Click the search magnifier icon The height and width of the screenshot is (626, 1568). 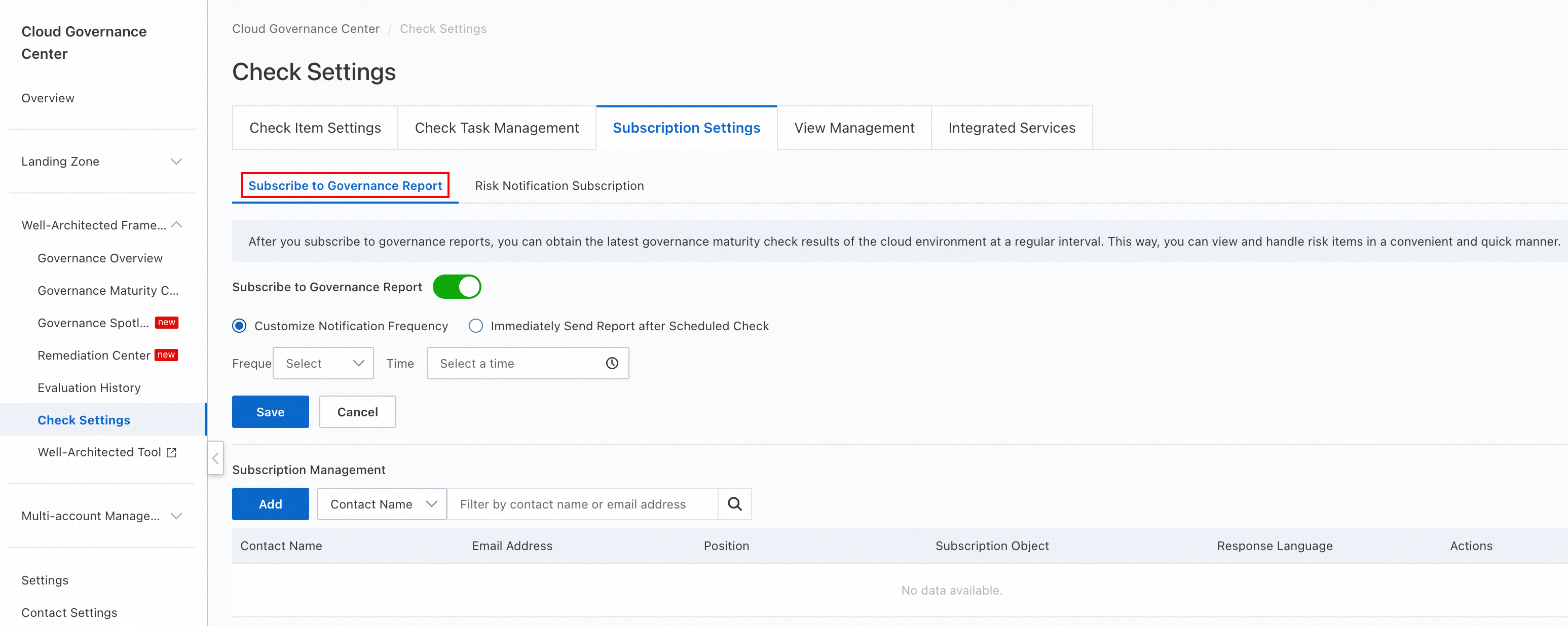735,504
